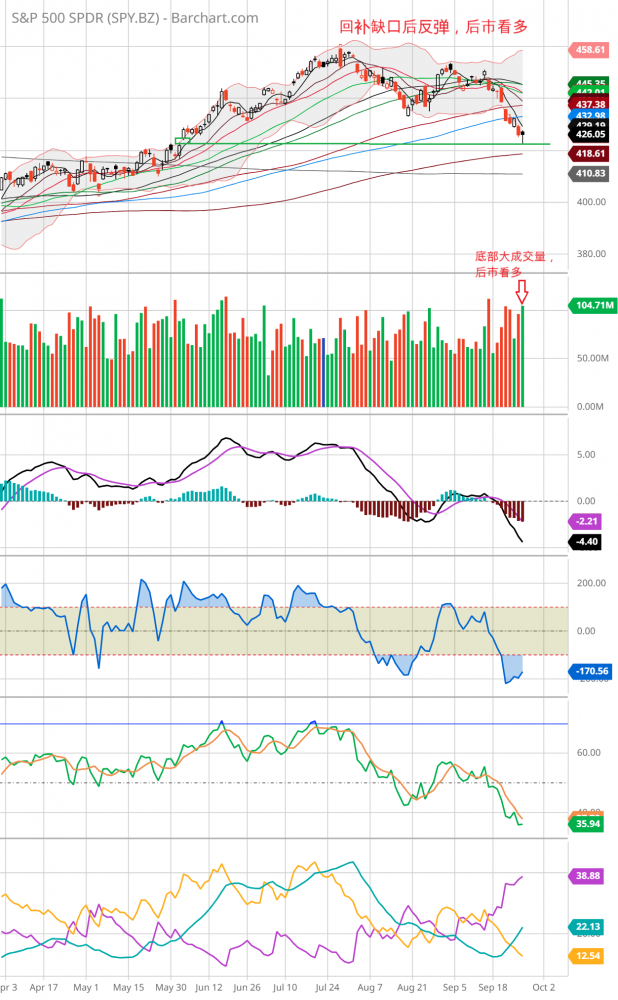Click the 458.61 upper band price tag
618x1000 pixels.
tap(588, 49)
